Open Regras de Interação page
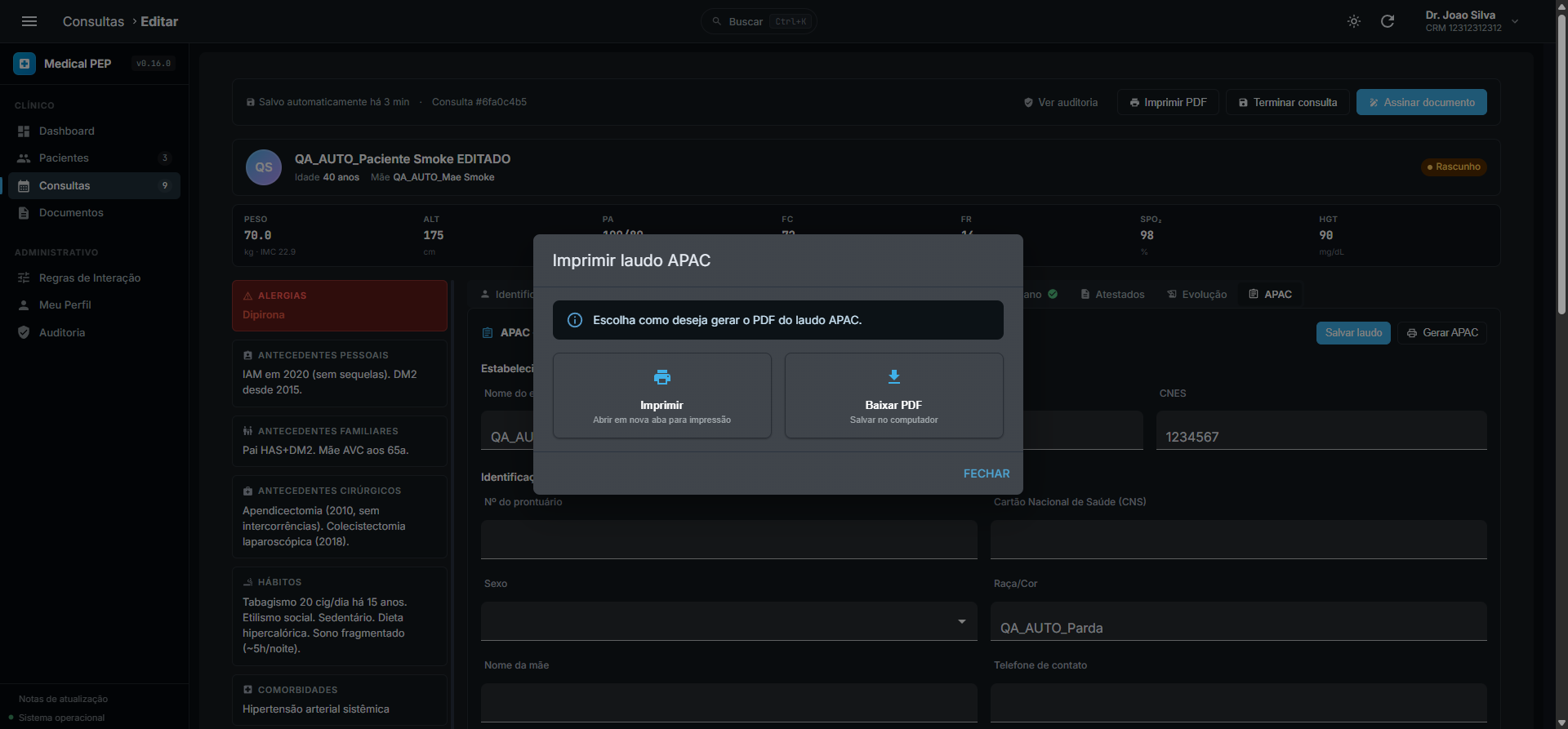This screenshot has width=1568, height=729. pyautogui.click(x=95, y=278)
